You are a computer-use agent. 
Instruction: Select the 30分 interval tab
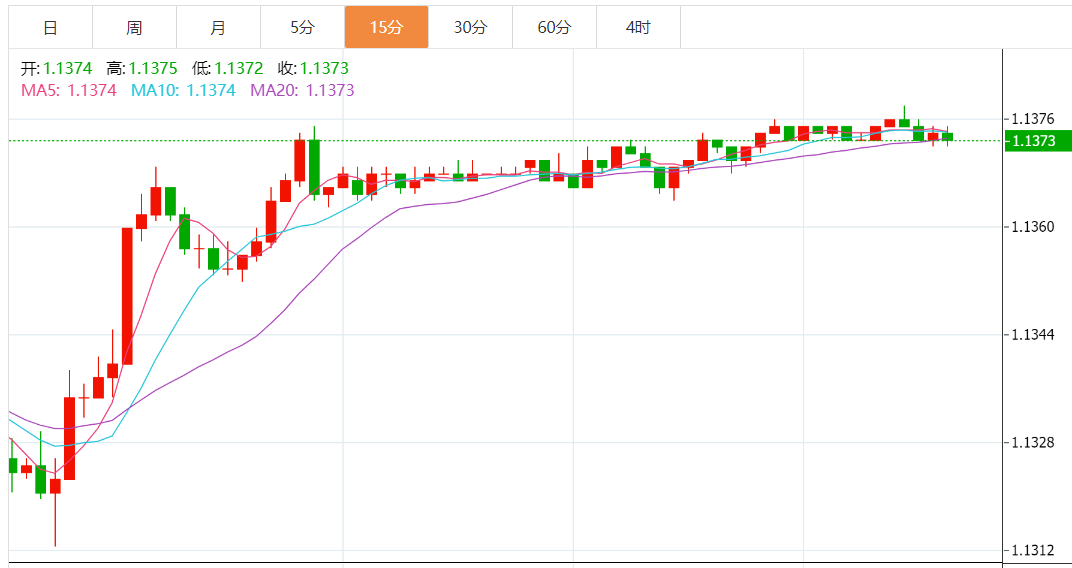click(x=470, y=27)
